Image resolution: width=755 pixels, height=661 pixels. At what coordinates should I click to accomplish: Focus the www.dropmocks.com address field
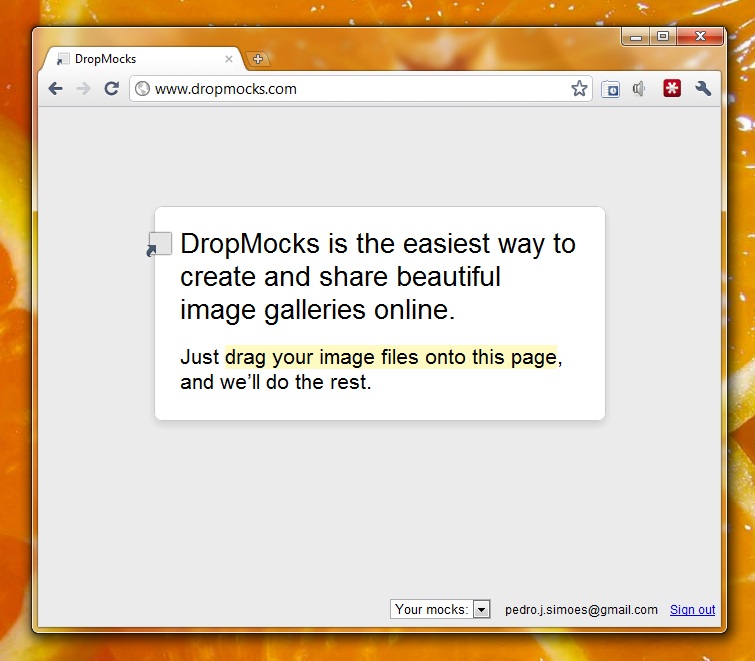point(361,89)
